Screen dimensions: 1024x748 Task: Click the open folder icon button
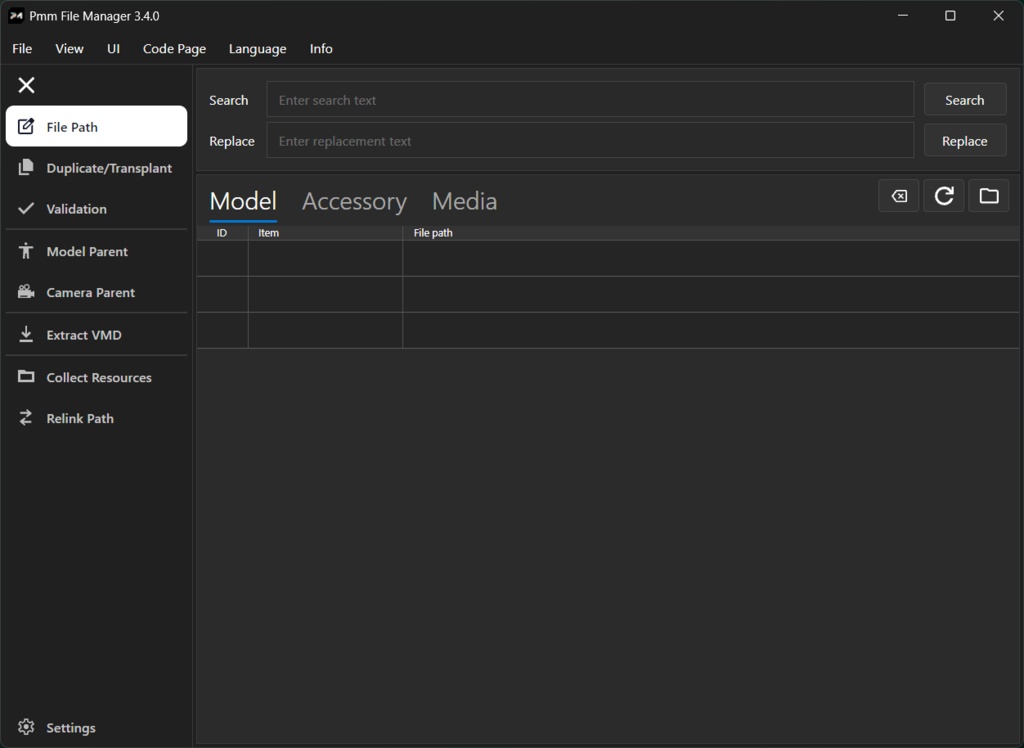tap(989, 196)
